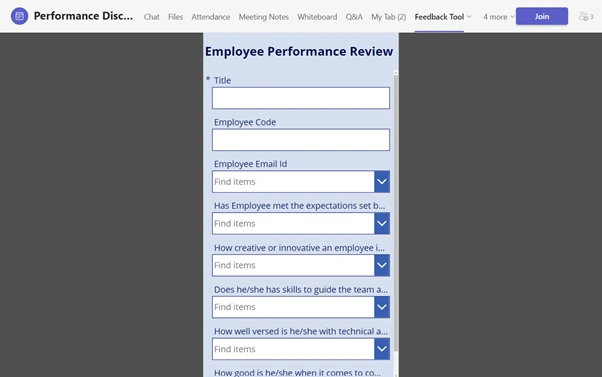Open the My Tab (2) tab
The width and height of the screenshot is (602, 377).
coord(389,17)
